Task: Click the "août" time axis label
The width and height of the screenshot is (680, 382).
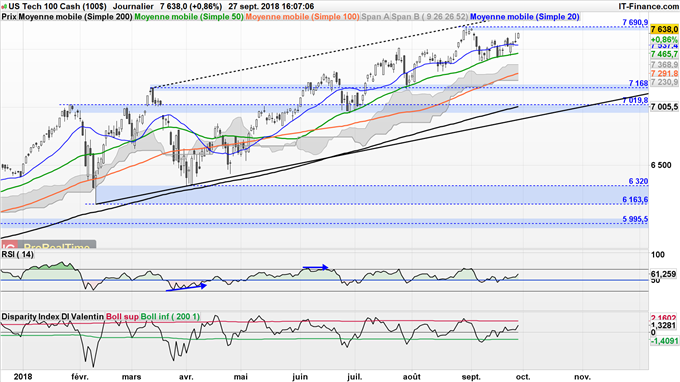Action: [x=411, y=376]
